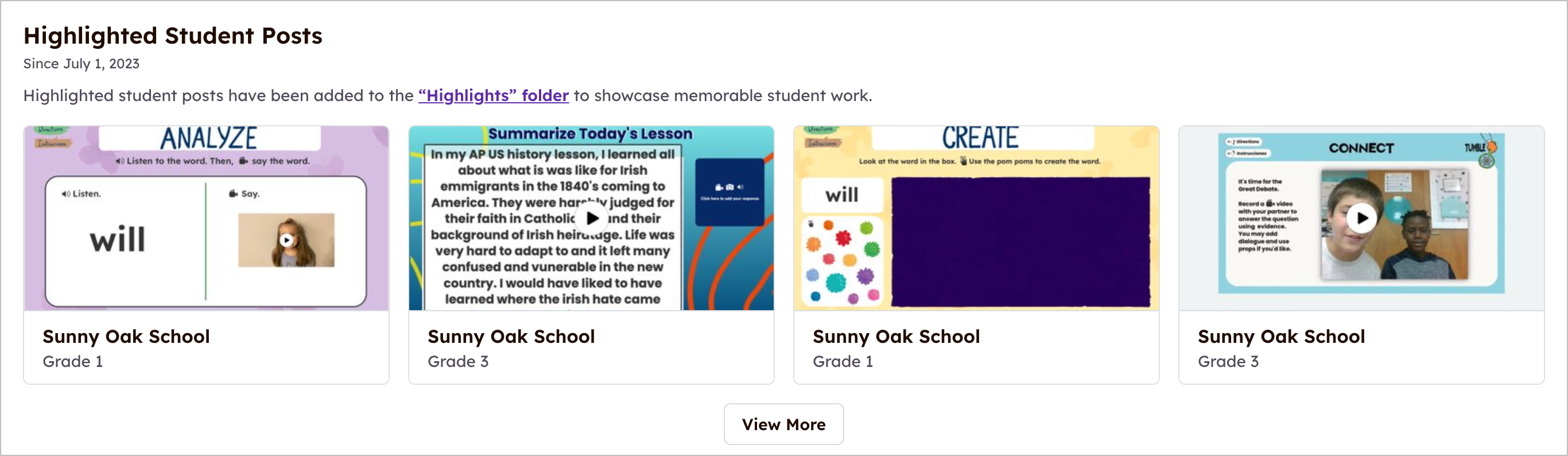The height and width of the screenshot is (456, 1568).
Task: Play the Summarize Today's Lesson post video
Action: 592,218
